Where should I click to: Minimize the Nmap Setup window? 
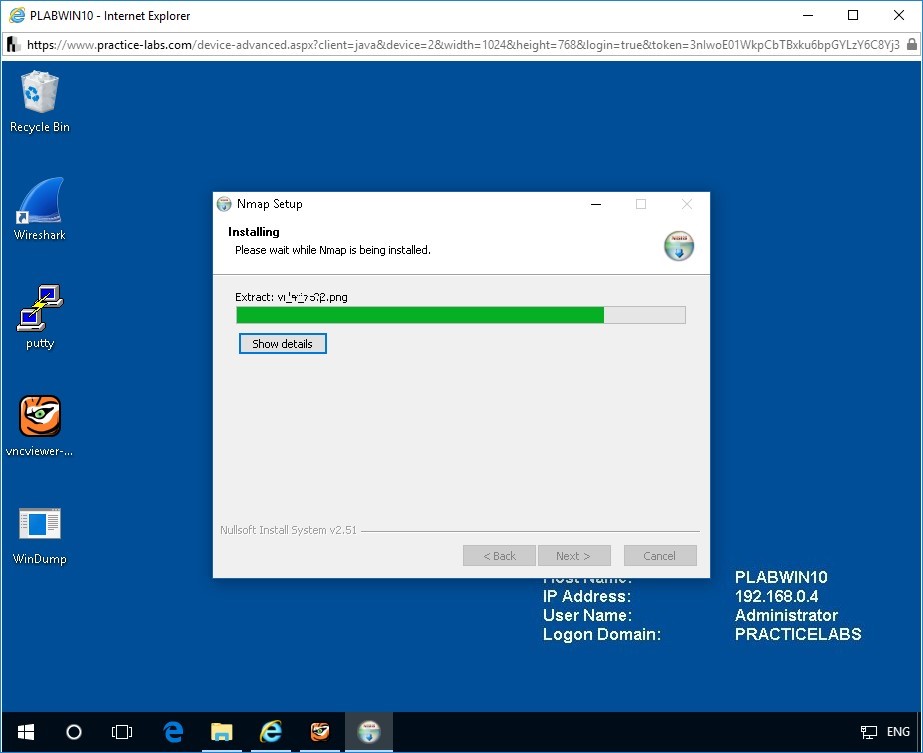pos(596,204)
